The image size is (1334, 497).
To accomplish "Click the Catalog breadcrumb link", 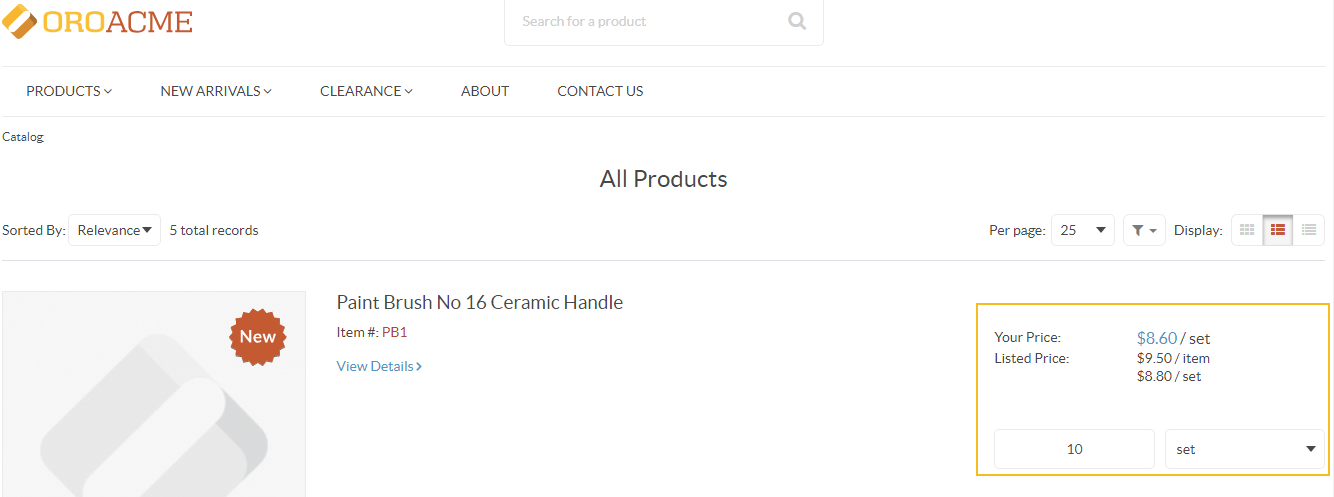I will coord(23,137).
